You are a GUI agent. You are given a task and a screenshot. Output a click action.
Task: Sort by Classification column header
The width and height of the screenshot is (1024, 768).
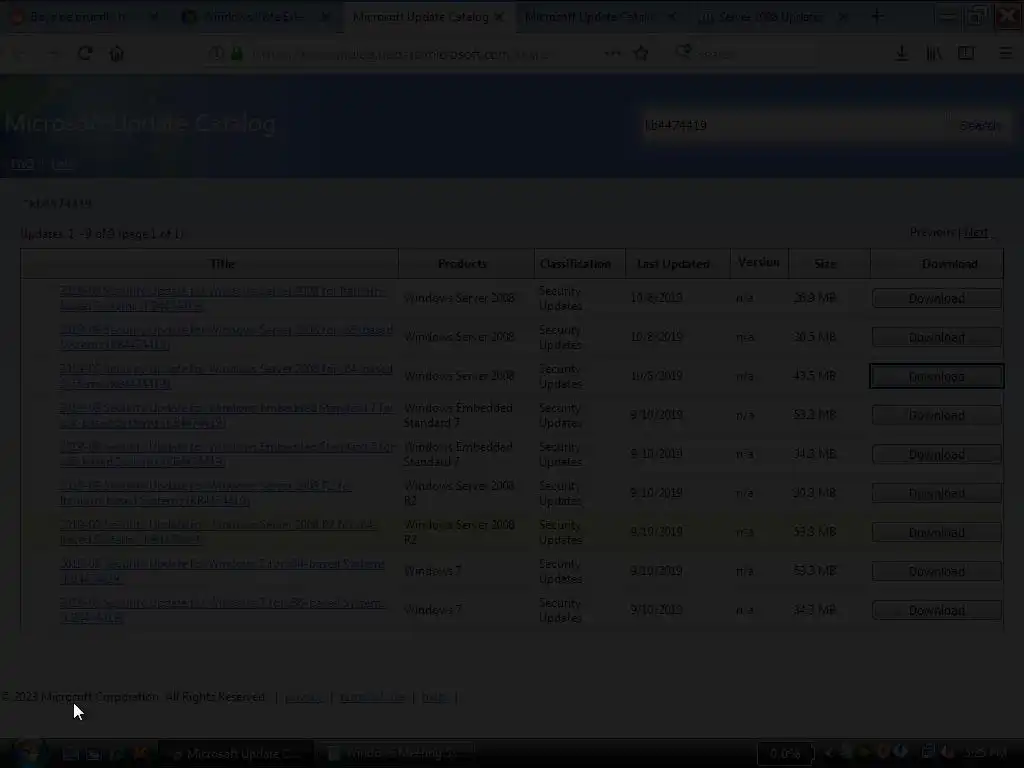pyautogui.click(x=575, y=263)
